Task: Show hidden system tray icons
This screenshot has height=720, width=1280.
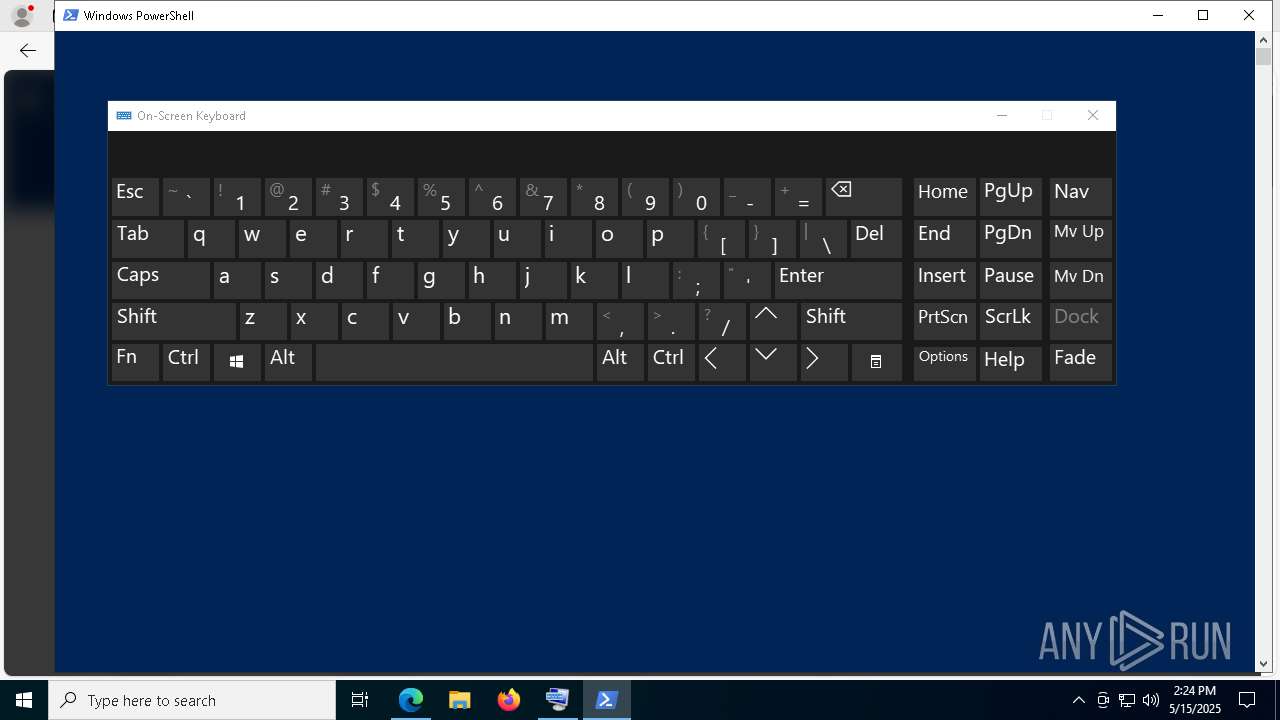Action: tap(1078, 700)
